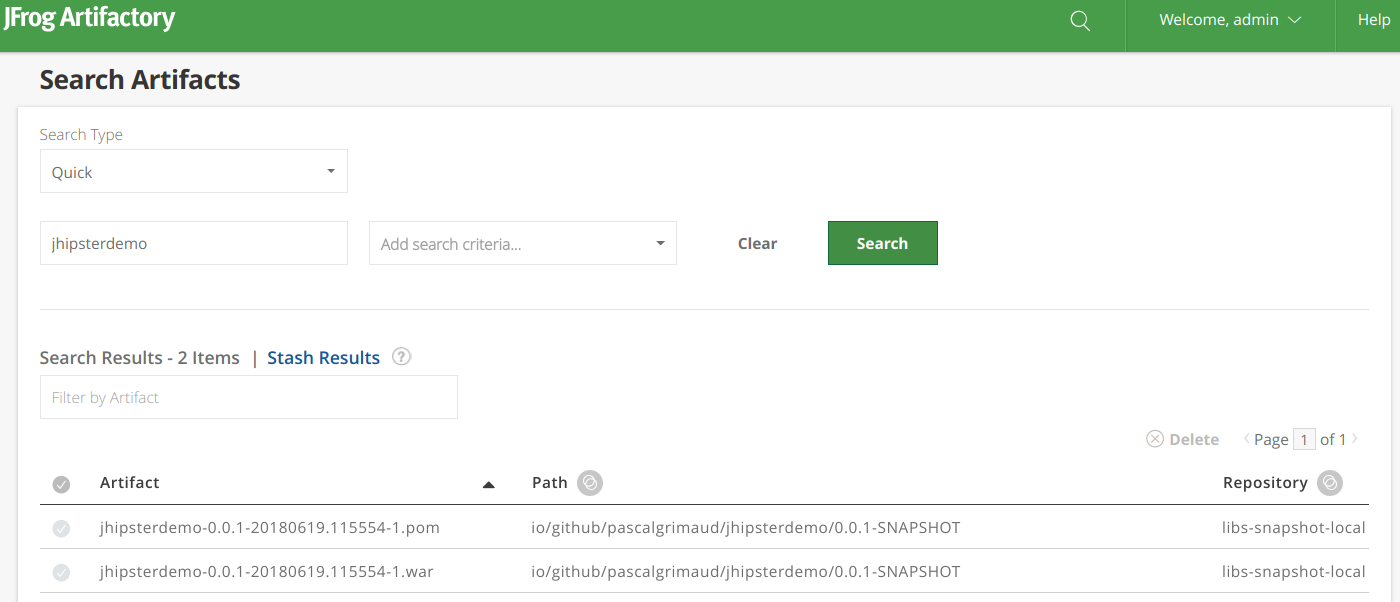This screenshot has width=1400, height=602.
Task: Click the Clear button
Action: (757, 244)
